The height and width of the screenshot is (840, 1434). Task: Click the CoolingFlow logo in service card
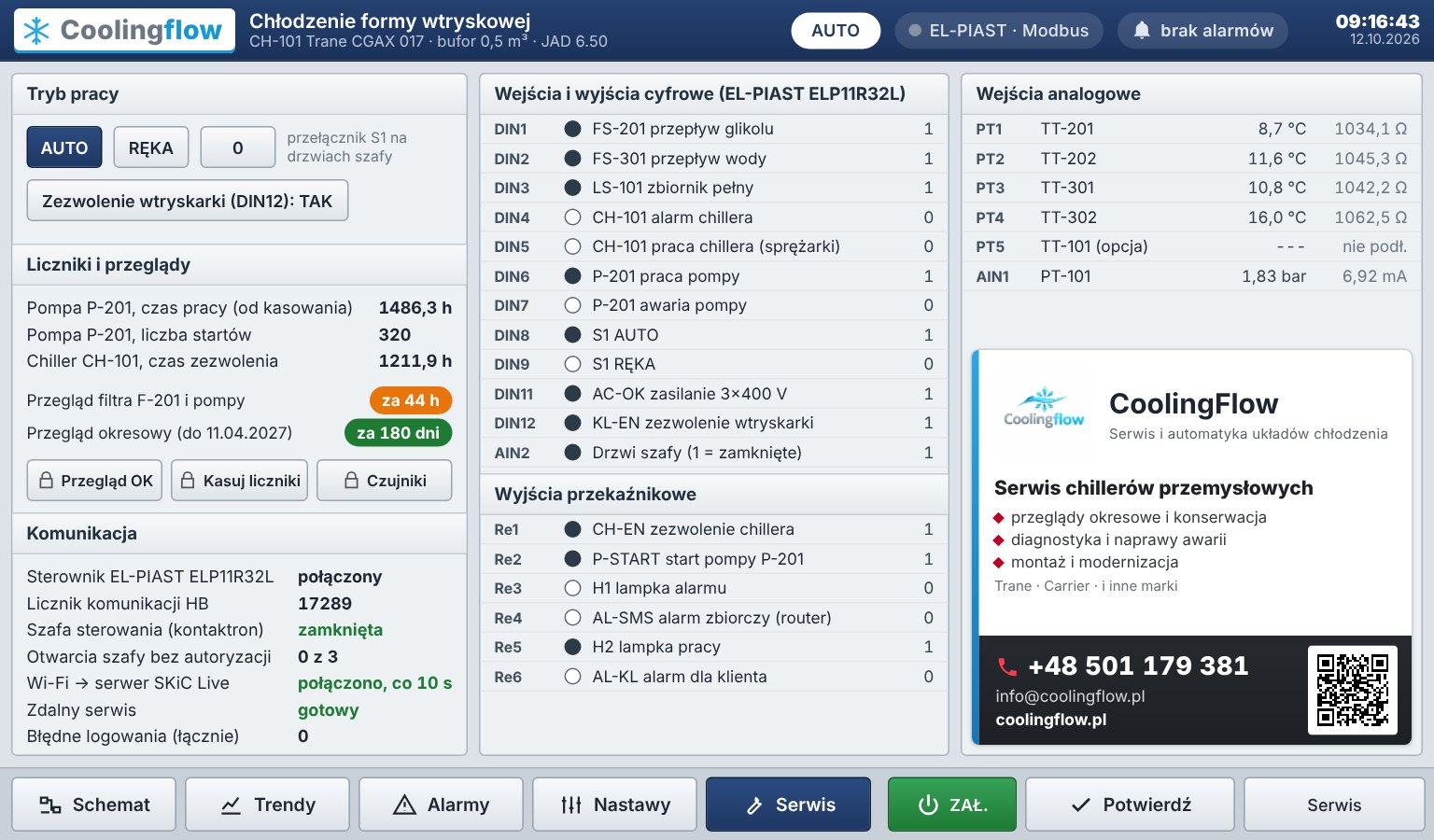pyautogui.click(x=1044, y=409)
